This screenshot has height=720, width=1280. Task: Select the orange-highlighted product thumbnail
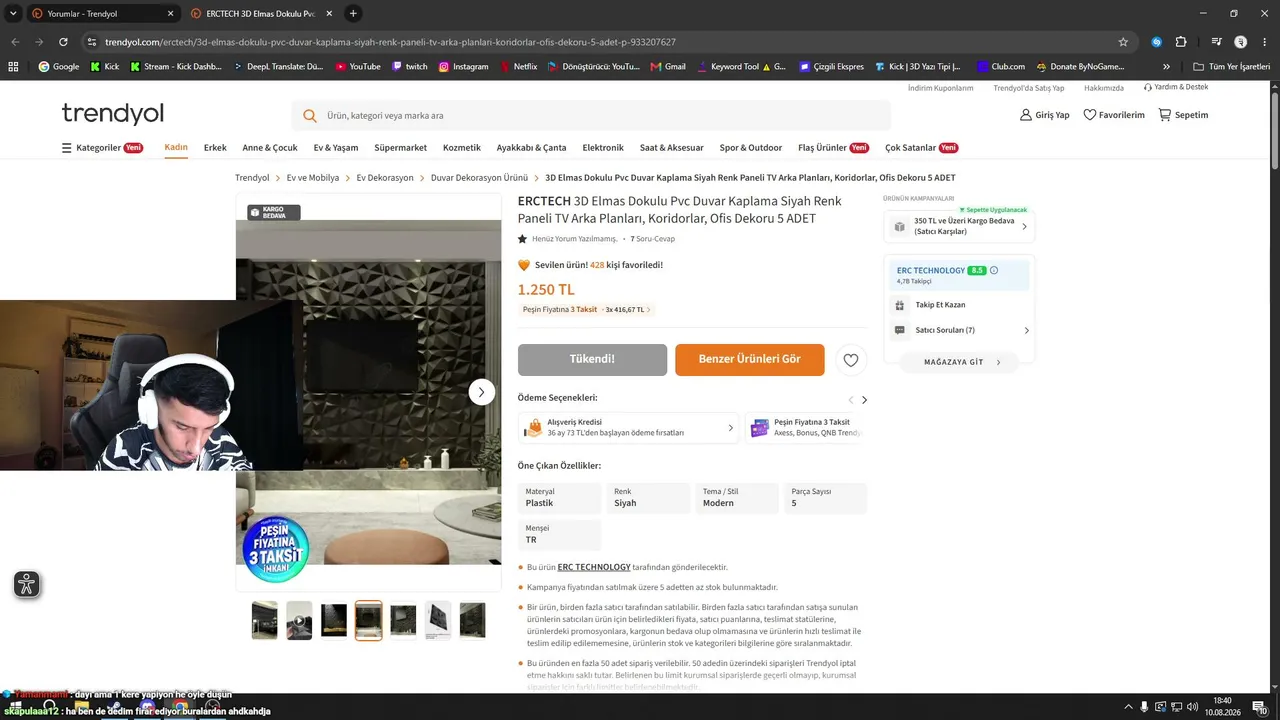coord(368,620)
